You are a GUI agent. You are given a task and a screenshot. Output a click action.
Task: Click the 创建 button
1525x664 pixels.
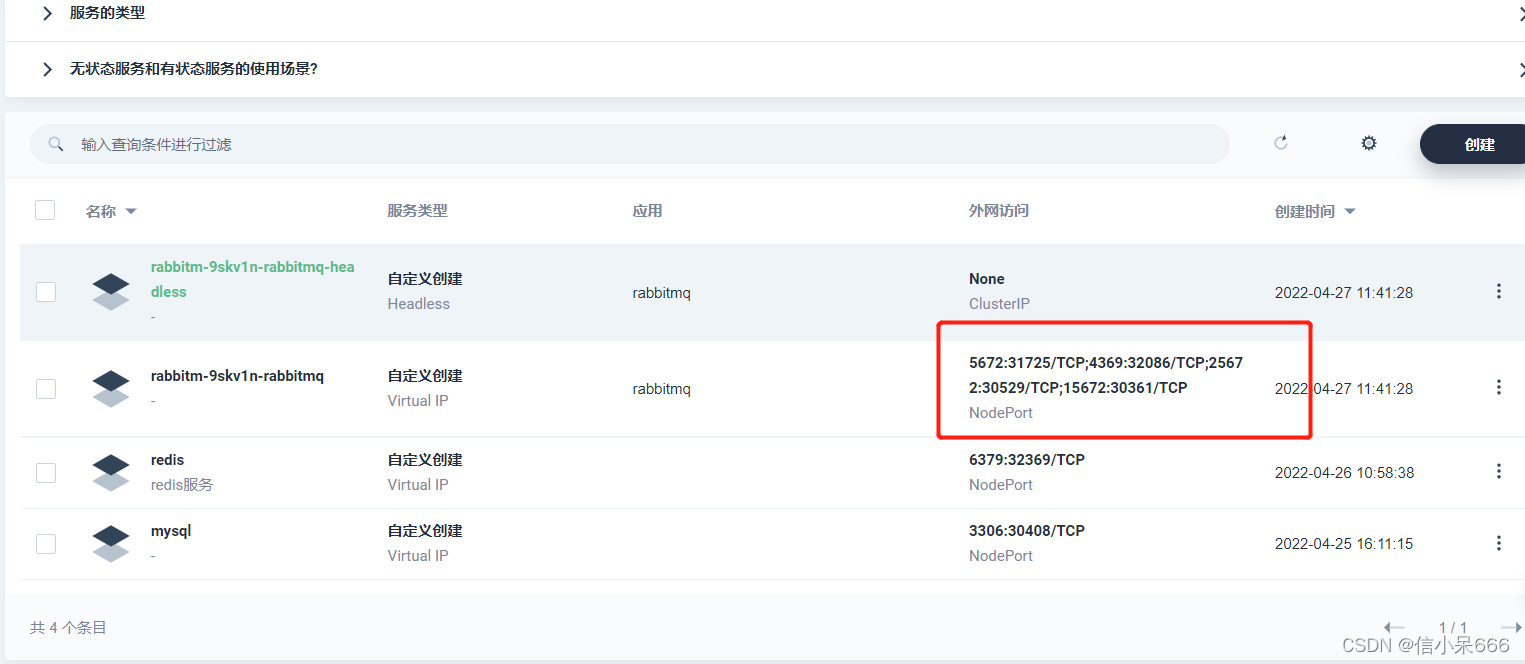1473,144
